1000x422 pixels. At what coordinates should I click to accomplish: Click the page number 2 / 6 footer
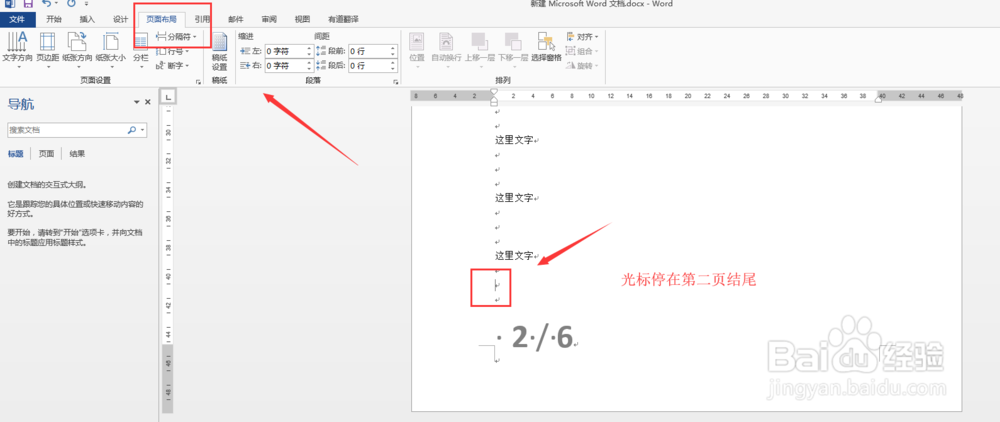pos(542,338)
